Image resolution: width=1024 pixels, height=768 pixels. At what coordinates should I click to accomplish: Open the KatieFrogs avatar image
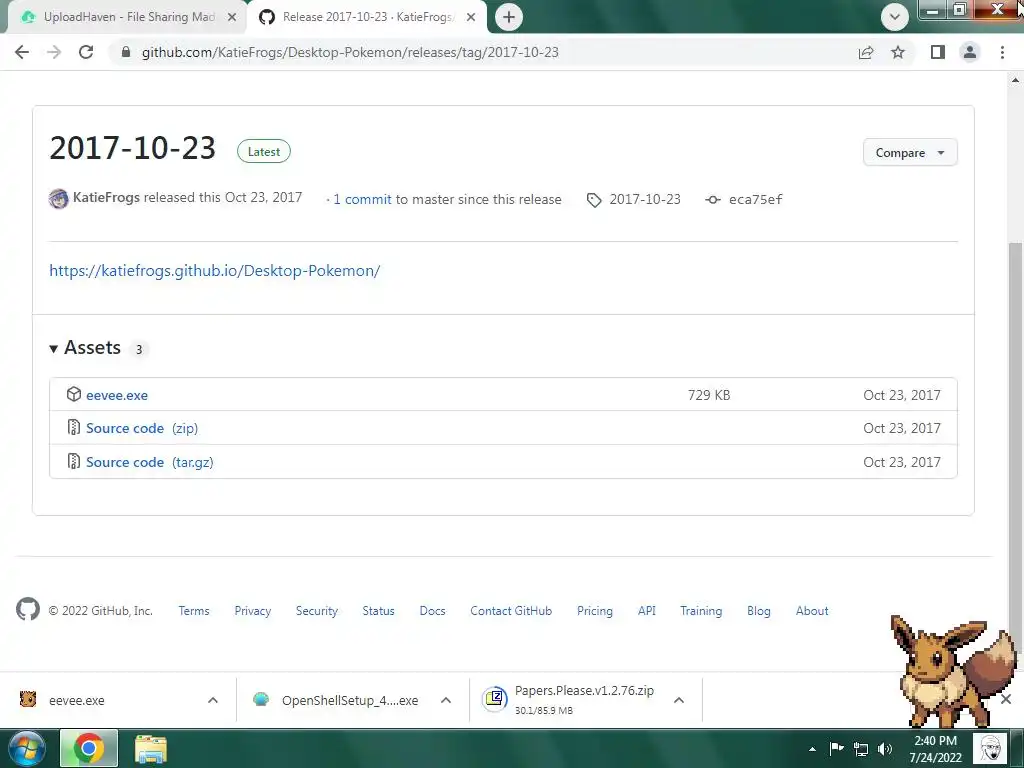coord(59,199)
